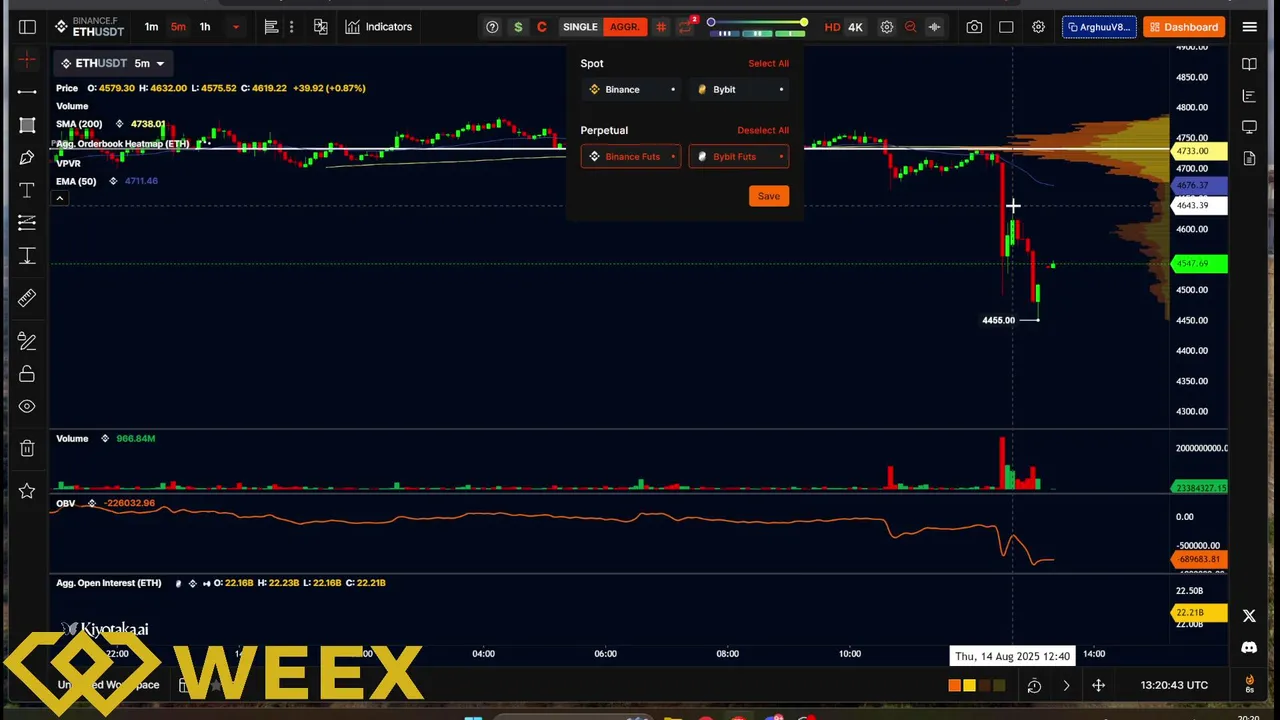Adjust the heatmap gradient slider right handle

[804, 22]
